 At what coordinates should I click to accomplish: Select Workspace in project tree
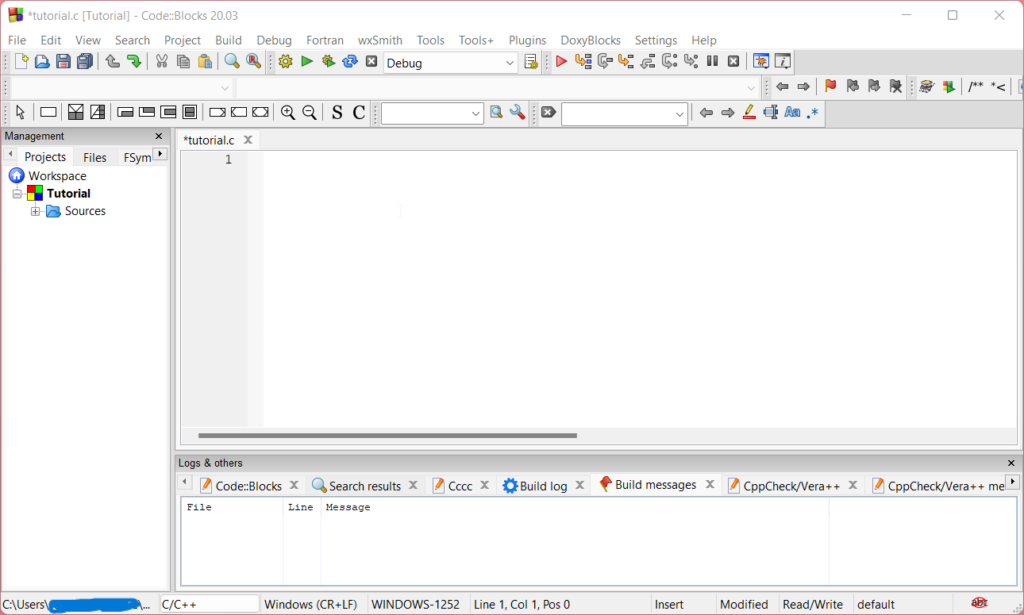(57, 176)
